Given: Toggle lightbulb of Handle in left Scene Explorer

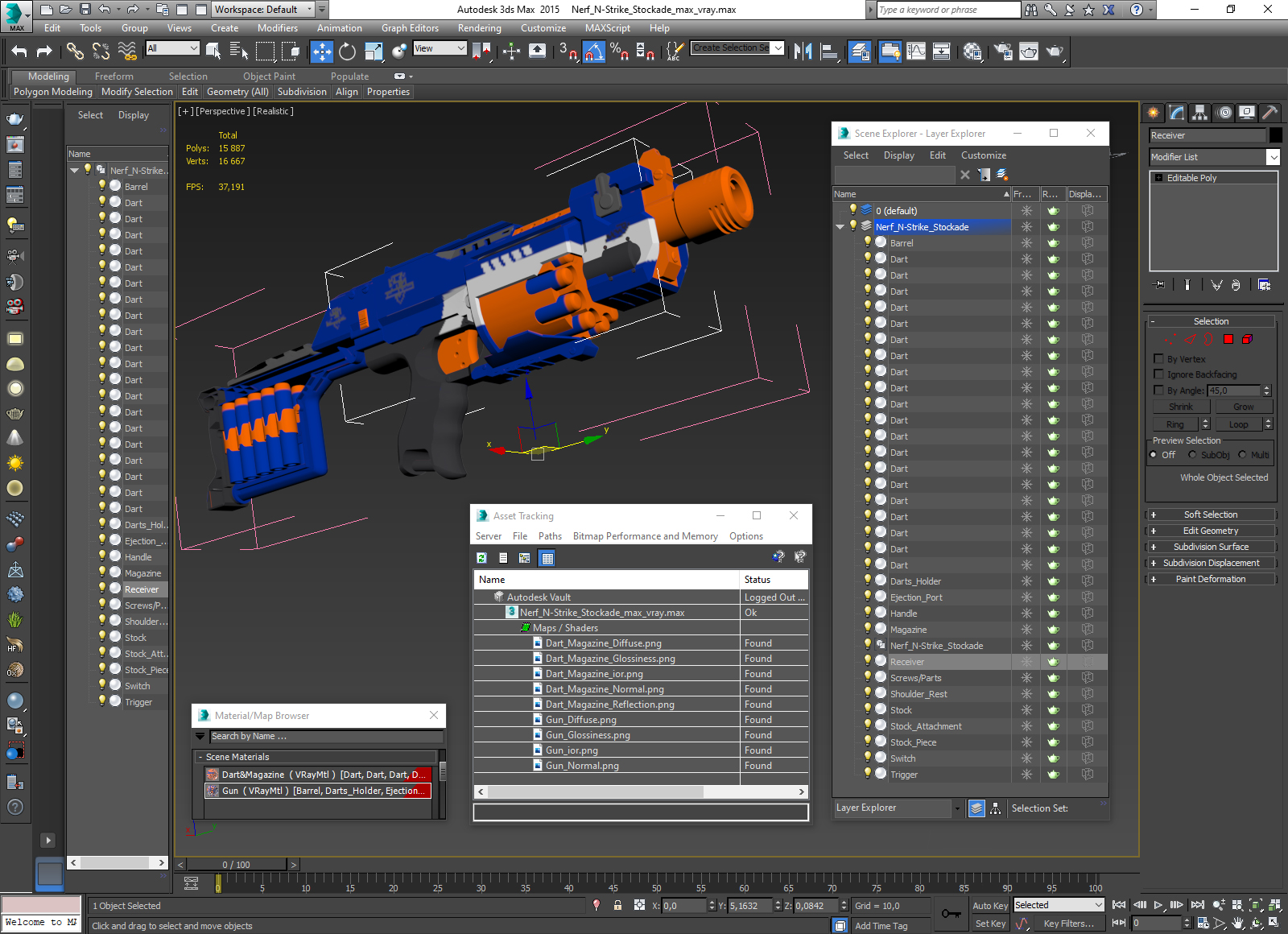Looking at the screenshot, I should coord(102,556).
